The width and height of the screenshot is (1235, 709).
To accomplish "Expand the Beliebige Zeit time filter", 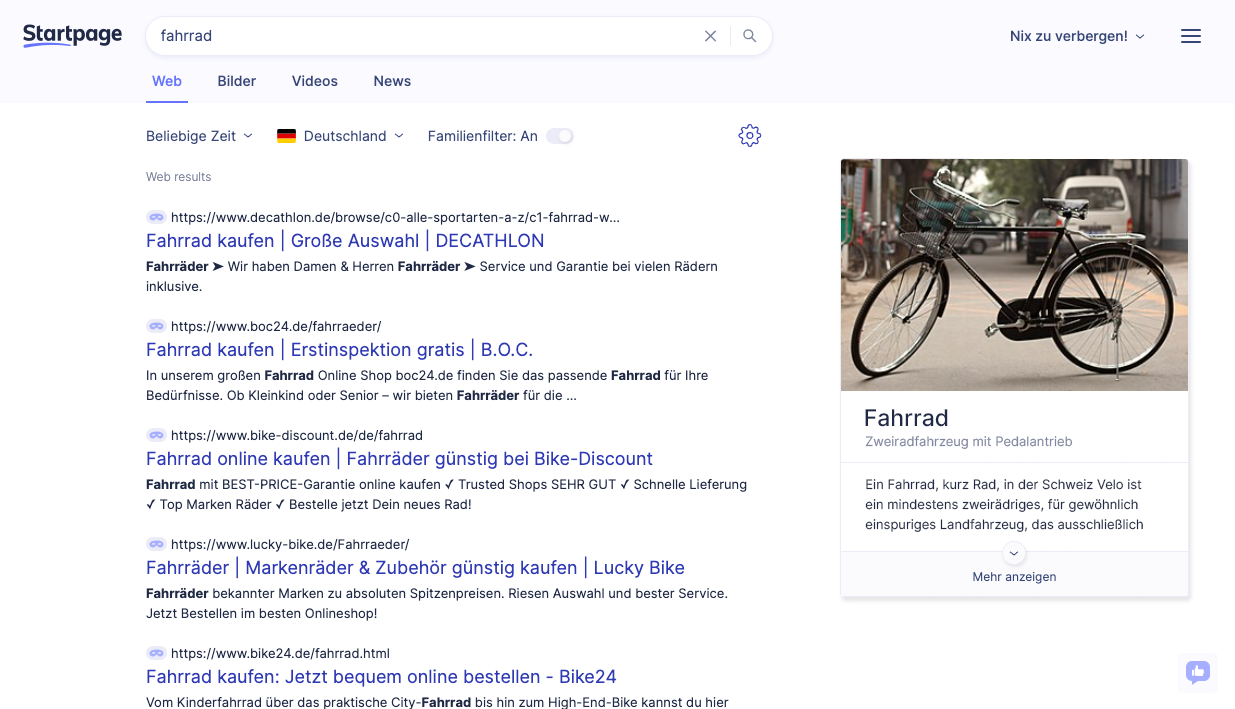I will pyautogui.click(x=199, y=136).
